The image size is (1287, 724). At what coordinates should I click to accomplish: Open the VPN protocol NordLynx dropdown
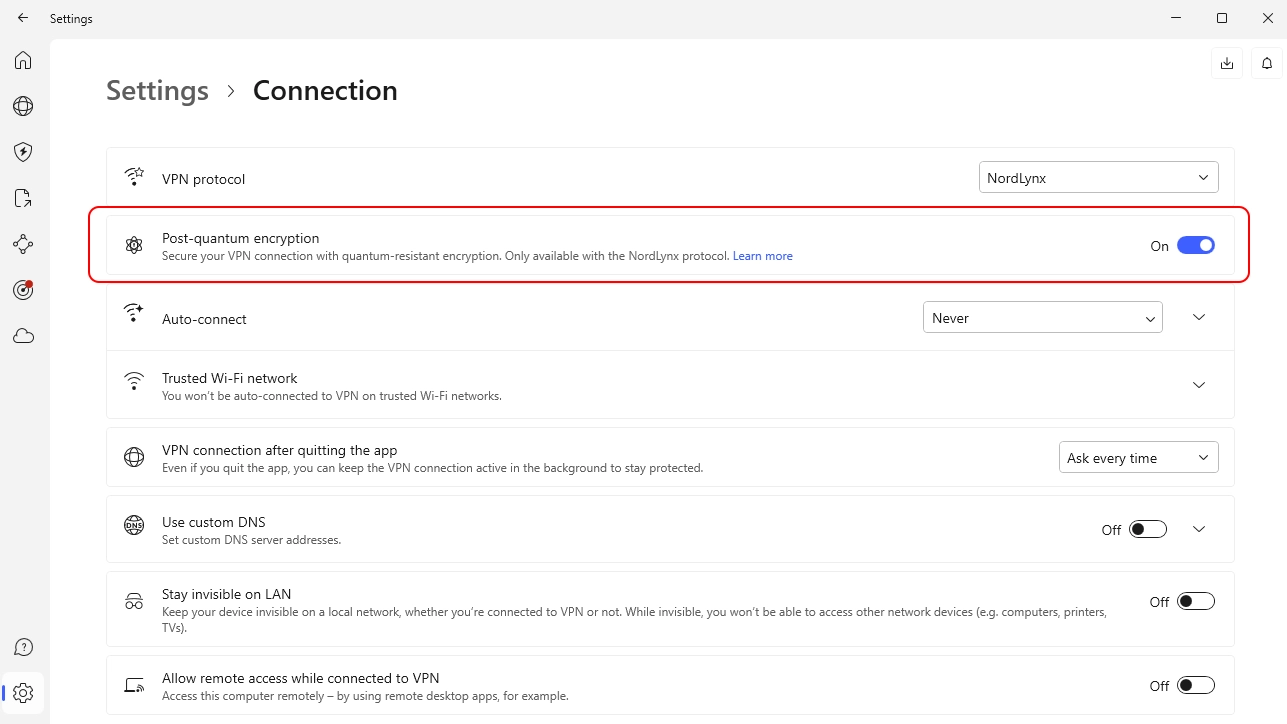[x=1098, y=178]
